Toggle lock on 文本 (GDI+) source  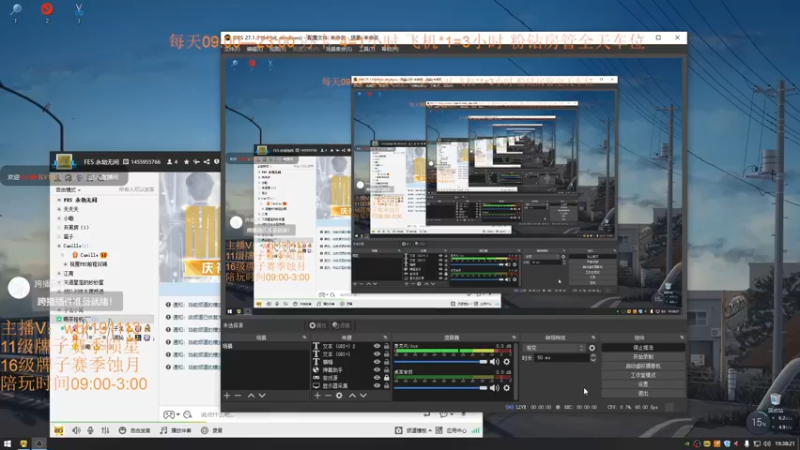386,354
